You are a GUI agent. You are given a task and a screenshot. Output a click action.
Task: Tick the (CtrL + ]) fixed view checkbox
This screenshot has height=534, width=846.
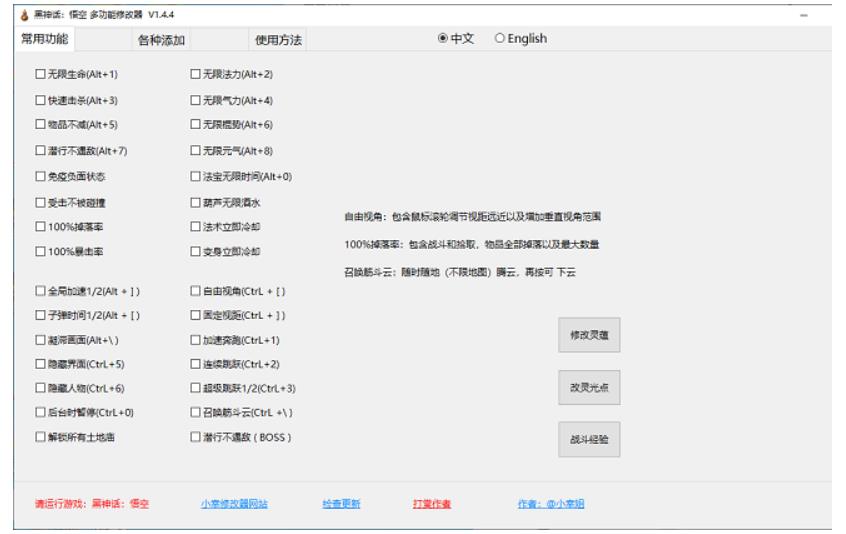click(x=195, y=315)
